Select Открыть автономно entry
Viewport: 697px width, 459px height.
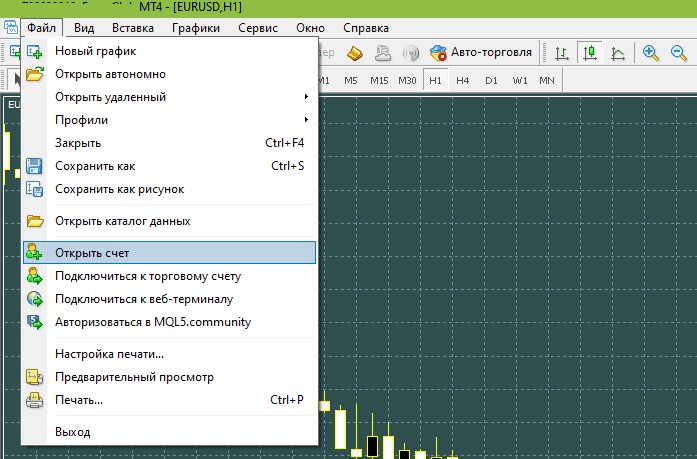tap(169, 74)
